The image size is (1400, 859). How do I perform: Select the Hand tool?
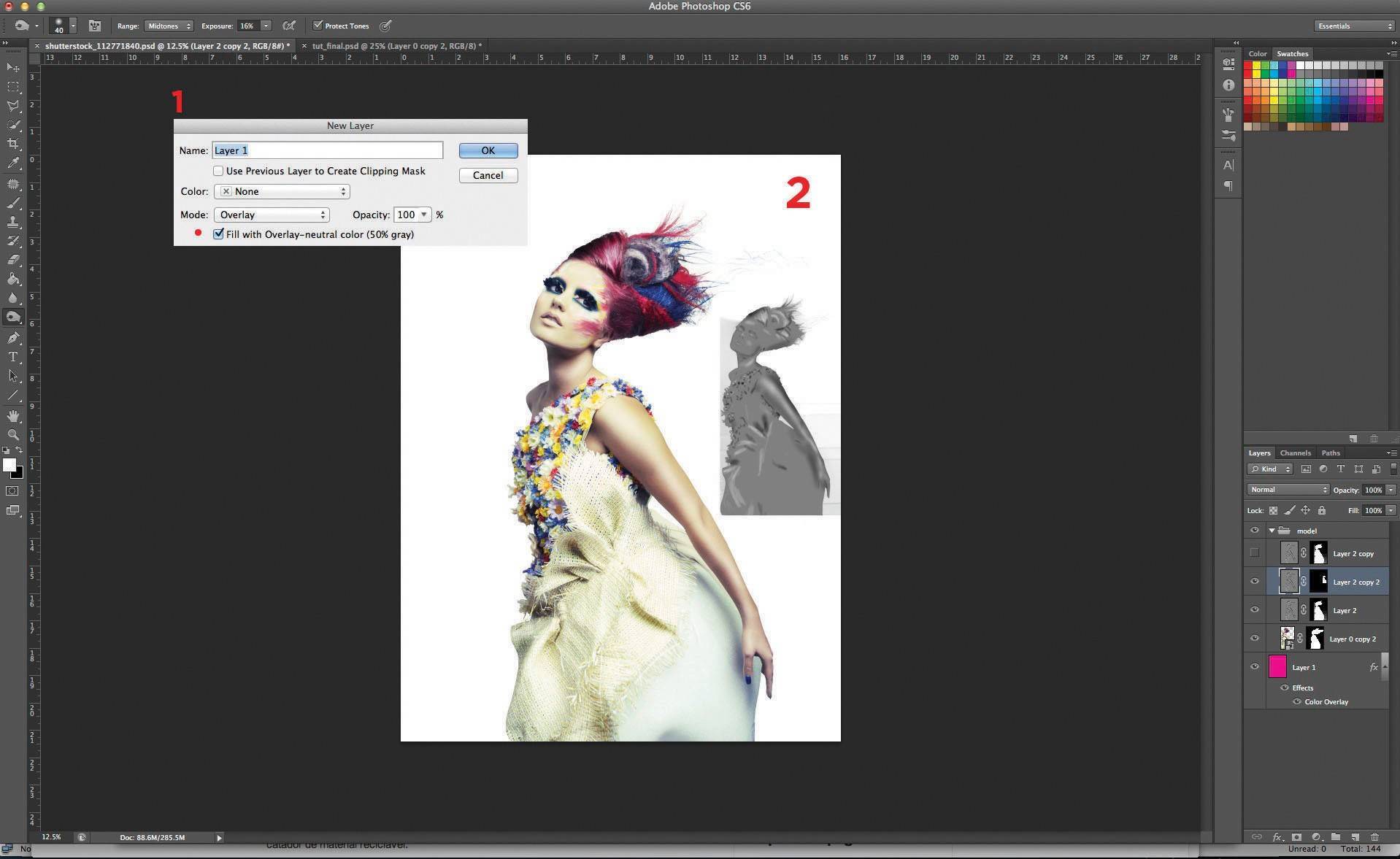[13, 416]
